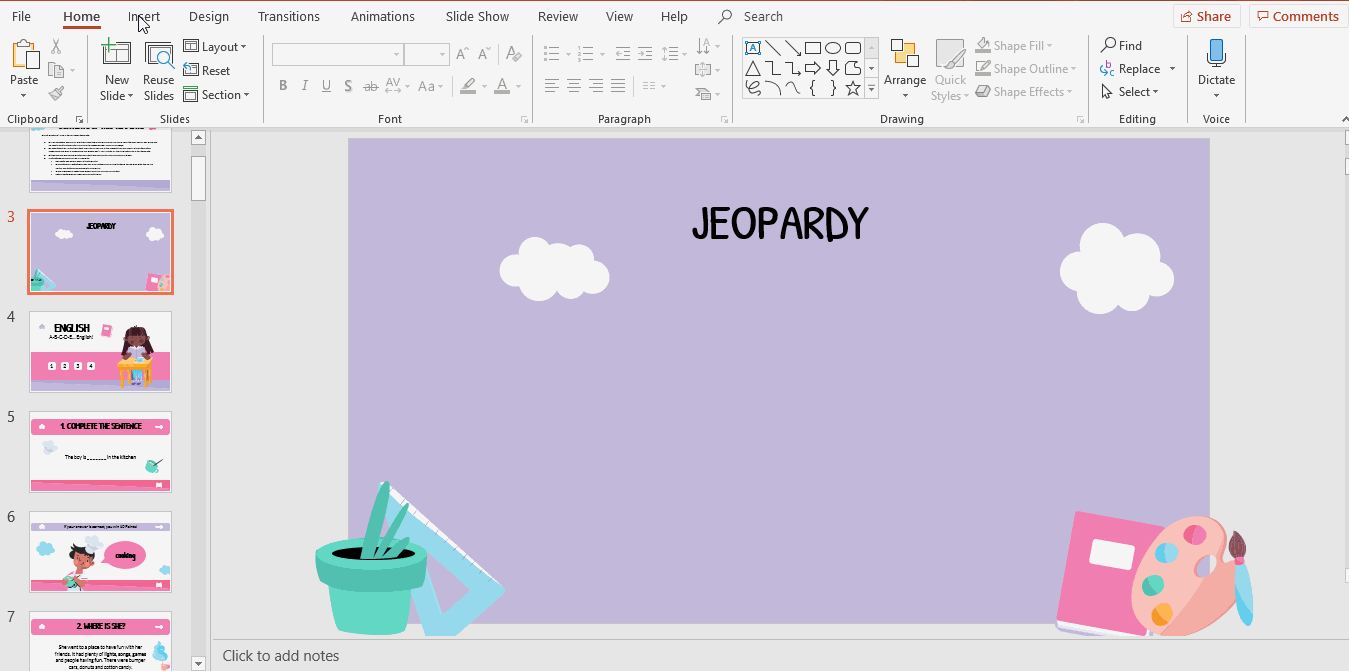Click the Cut scissors icon
Screen dimensions: 1349x671
coord(57,46)
